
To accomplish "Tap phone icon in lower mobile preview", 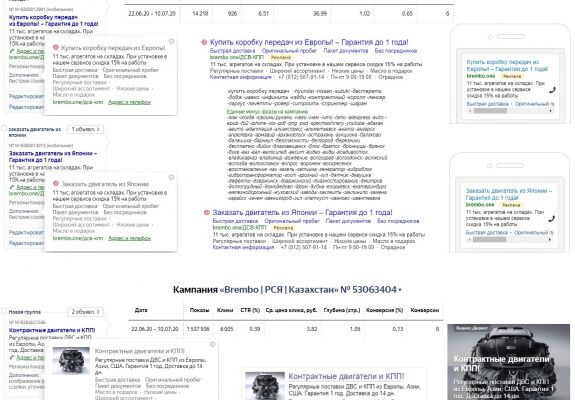I will tap(551, 219).
